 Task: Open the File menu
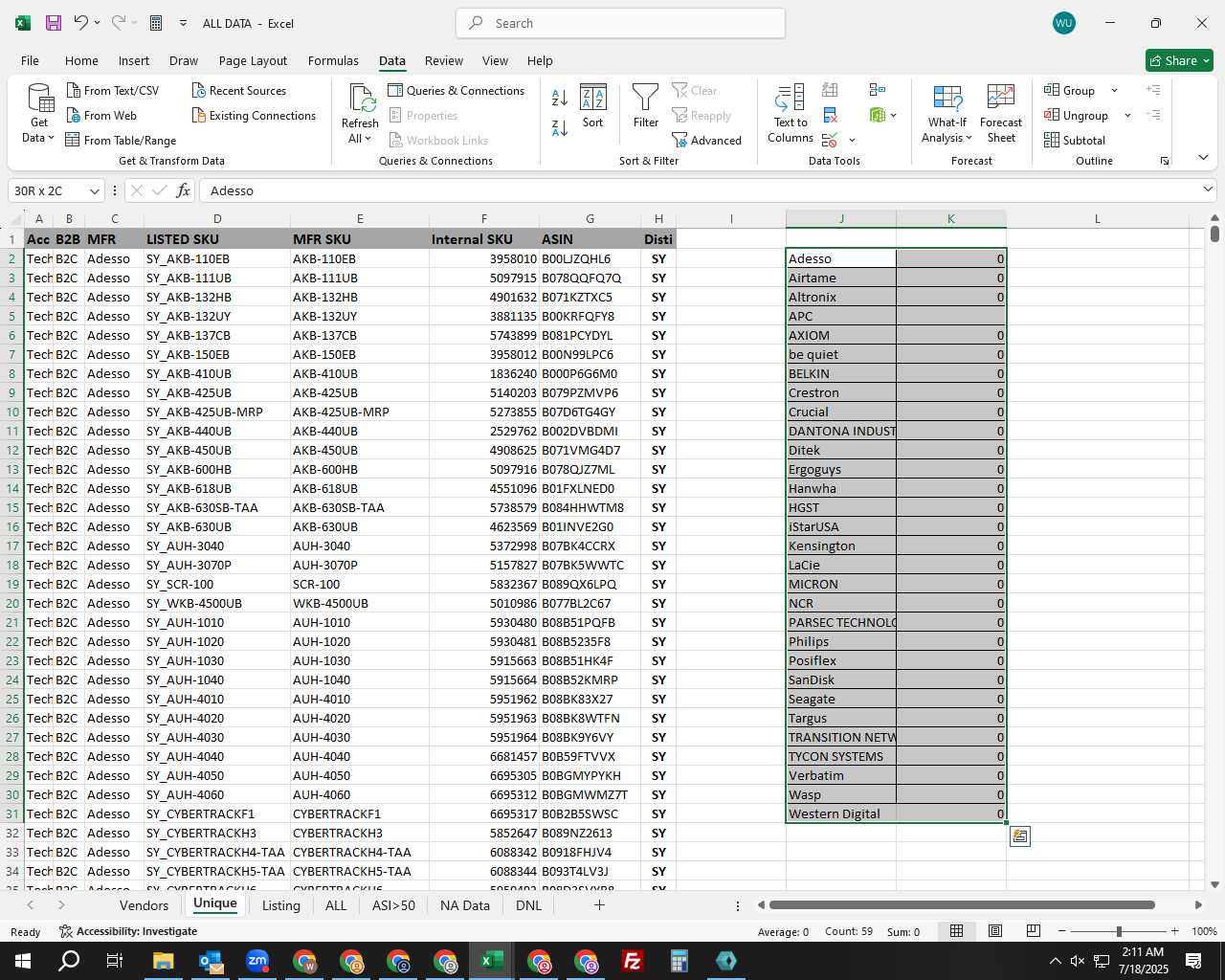(x=31, y=60)
